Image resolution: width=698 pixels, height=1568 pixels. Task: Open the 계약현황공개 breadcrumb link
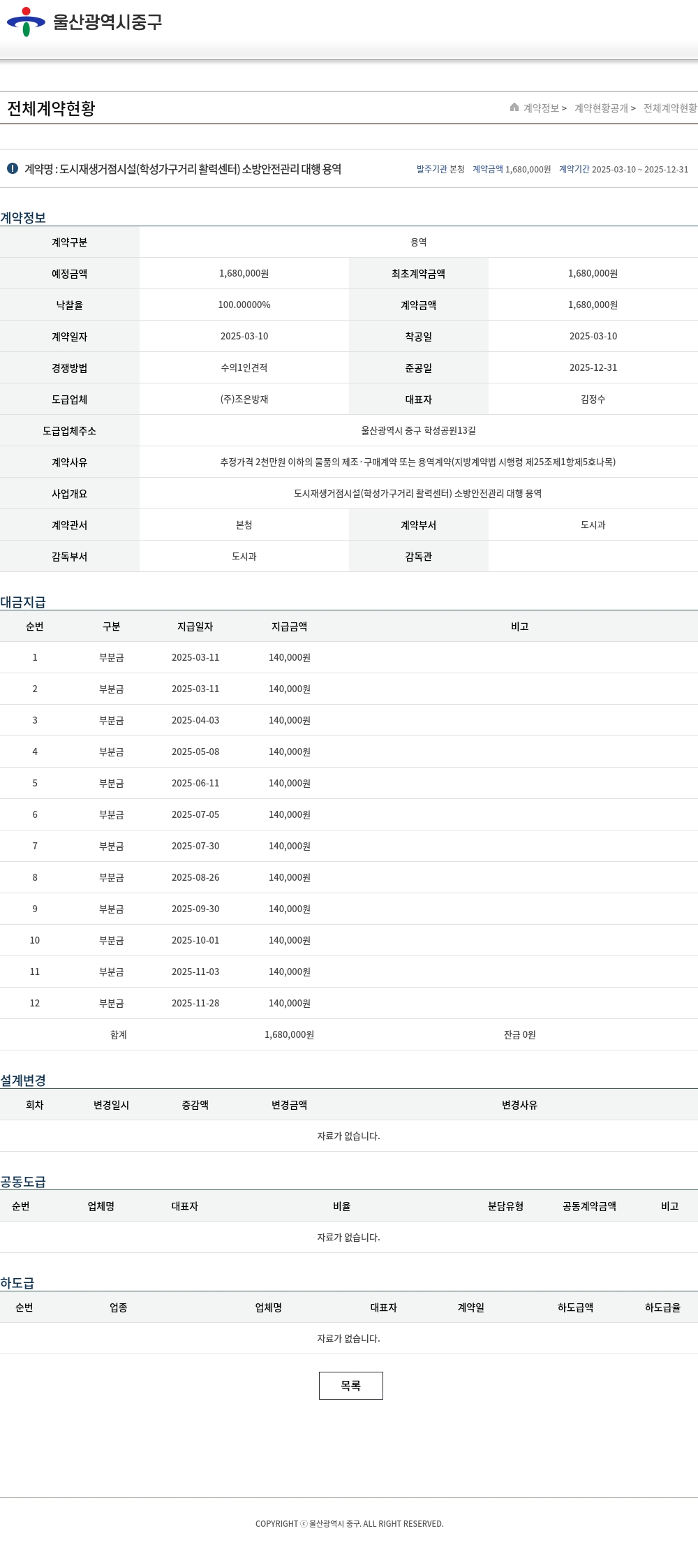(x=601, y=108)
